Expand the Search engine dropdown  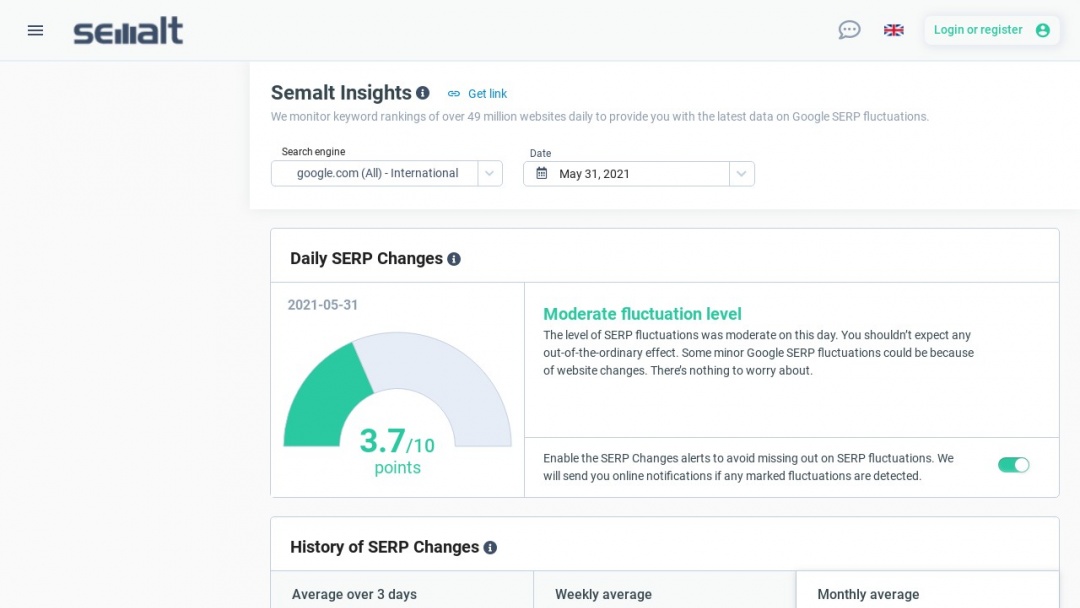click(x=490, y=173)
